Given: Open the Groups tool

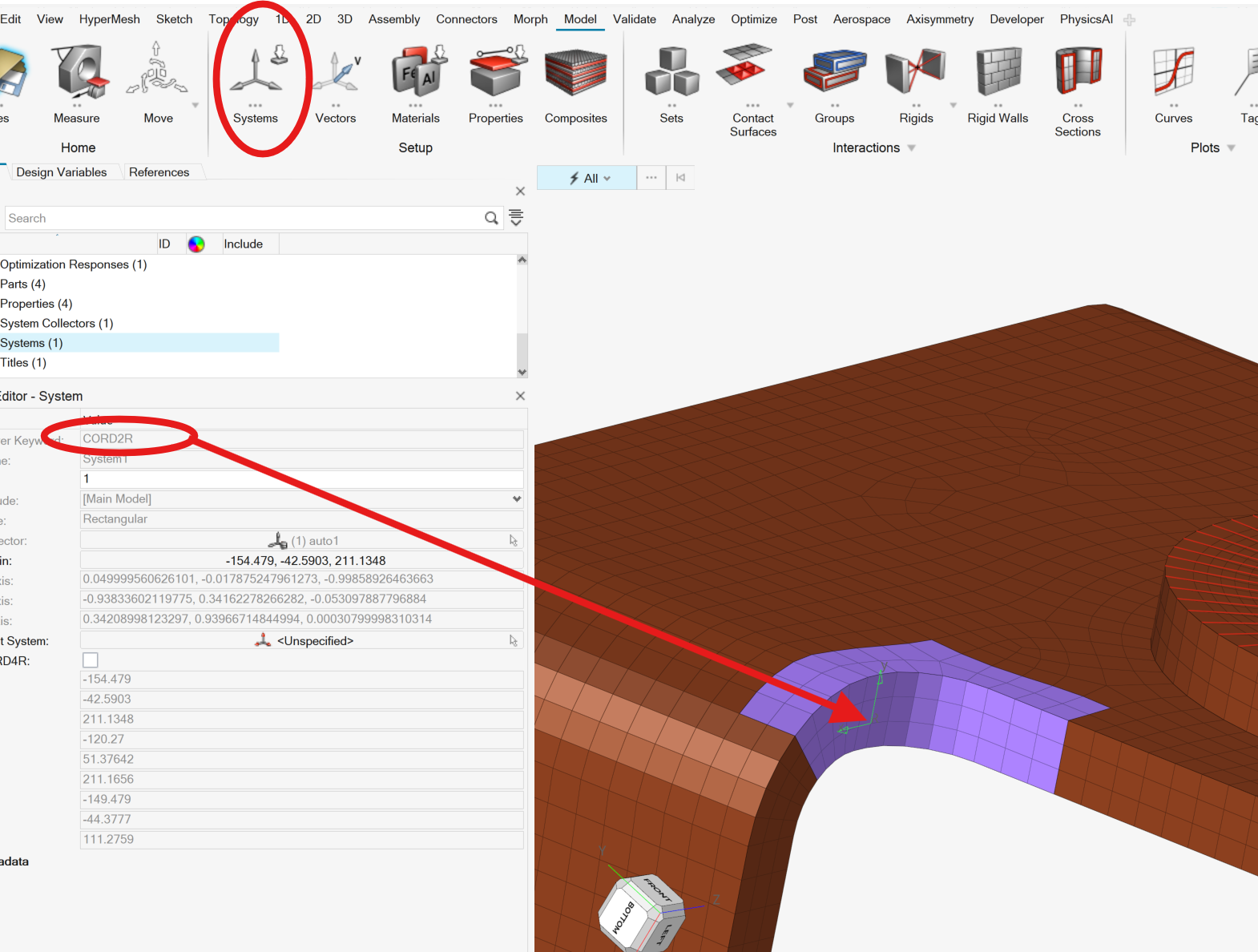Looking at the screenshot, I should [x=834, y=84].
